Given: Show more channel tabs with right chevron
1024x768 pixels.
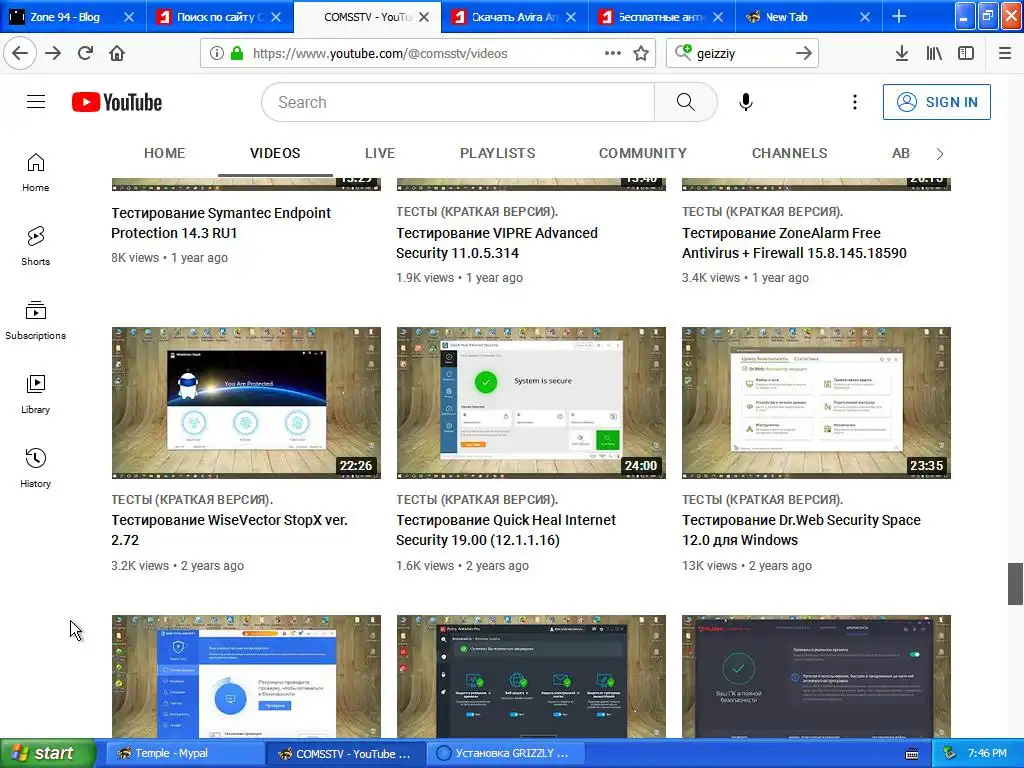Looking at the screenshot, I should (940, 153).
